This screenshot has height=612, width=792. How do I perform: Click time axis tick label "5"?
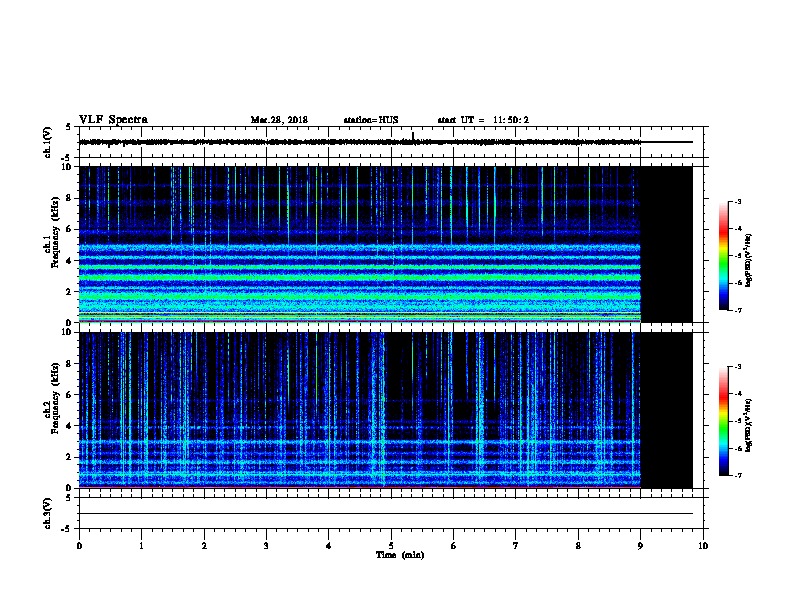(391, 545)
